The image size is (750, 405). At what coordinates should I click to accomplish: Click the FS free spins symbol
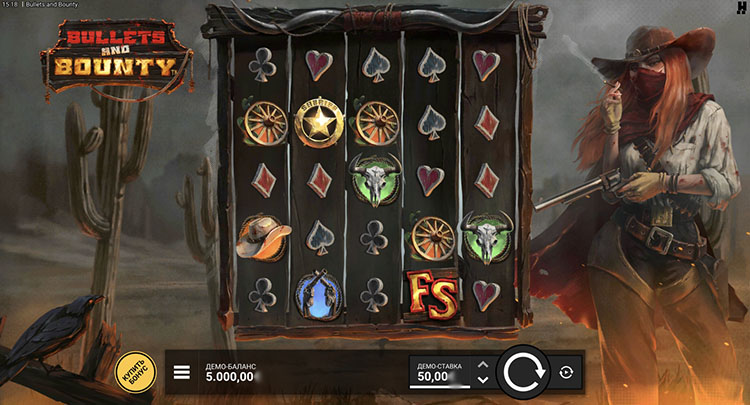[432, 294]
